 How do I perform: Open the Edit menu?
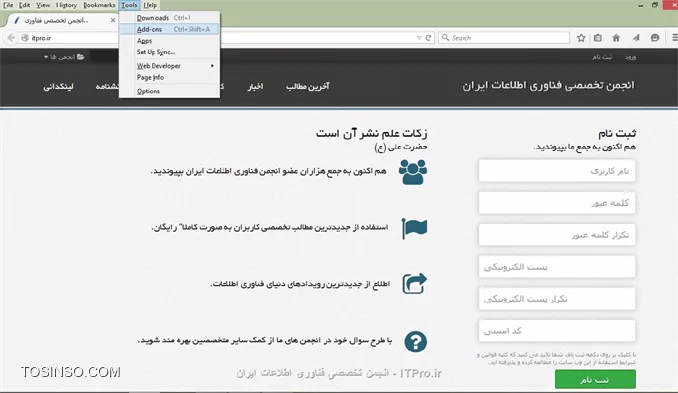24,5
